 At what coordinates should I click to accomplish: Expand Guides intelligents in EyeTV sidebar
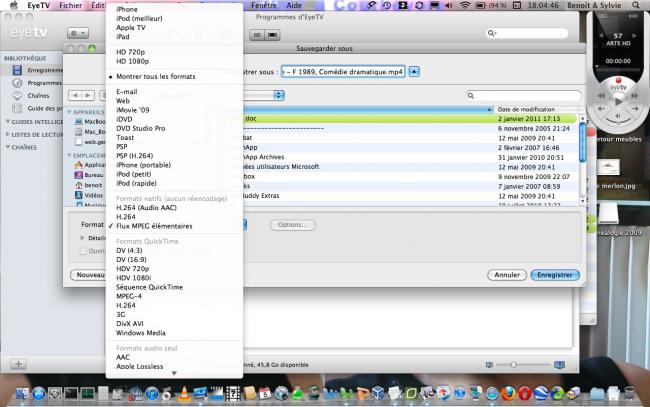(x=7, y=121)
